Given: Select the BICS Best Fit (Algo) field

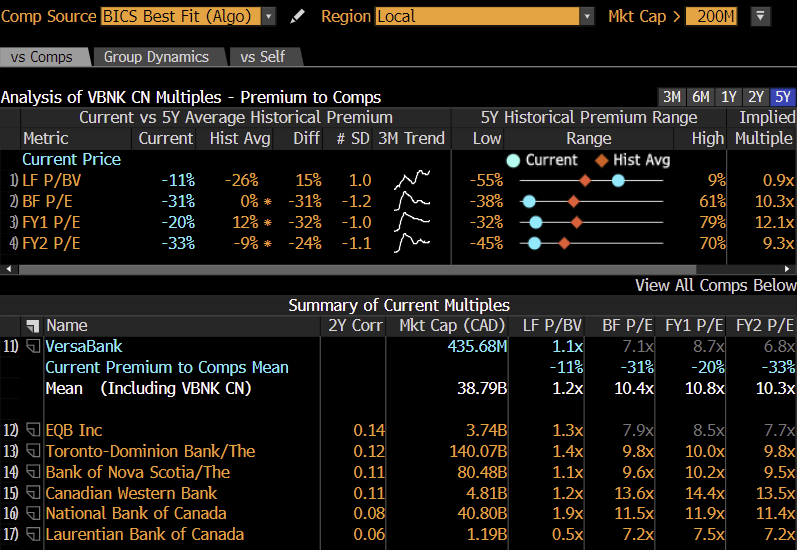Looking at the screenshot, I should (x=180, y=16).
